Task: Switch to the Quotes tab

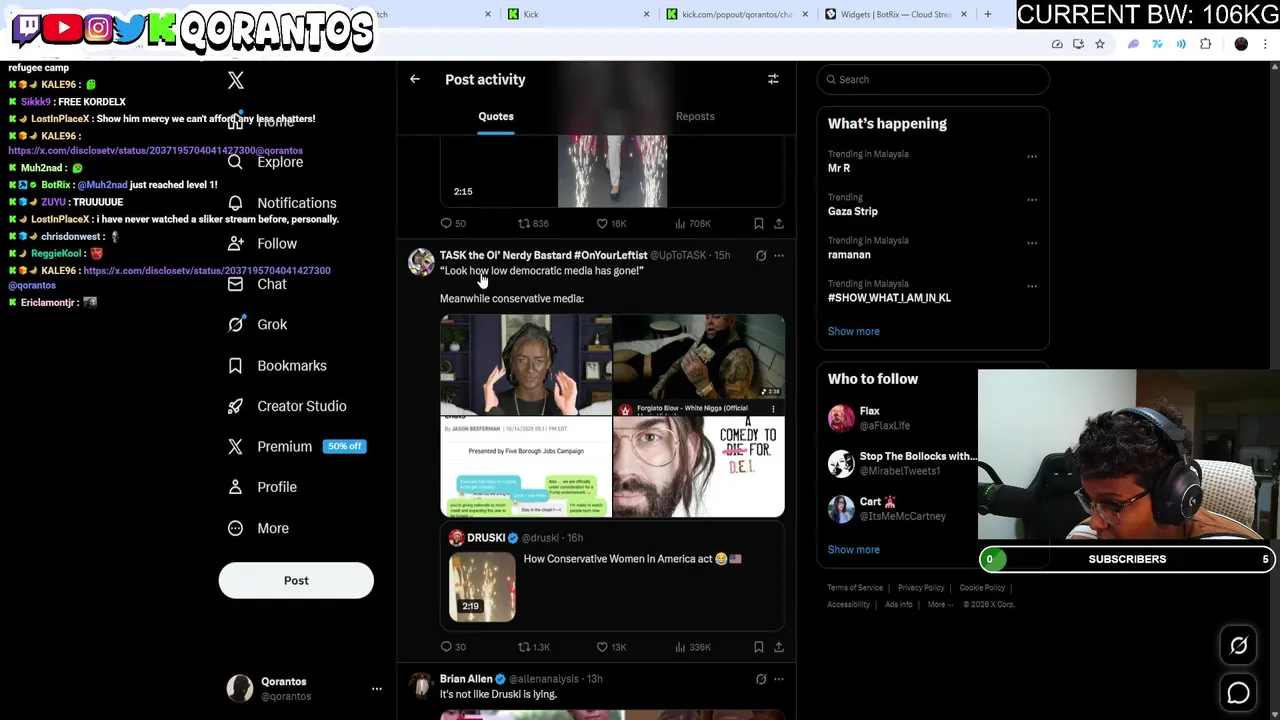Action: [x=496, y=116]
